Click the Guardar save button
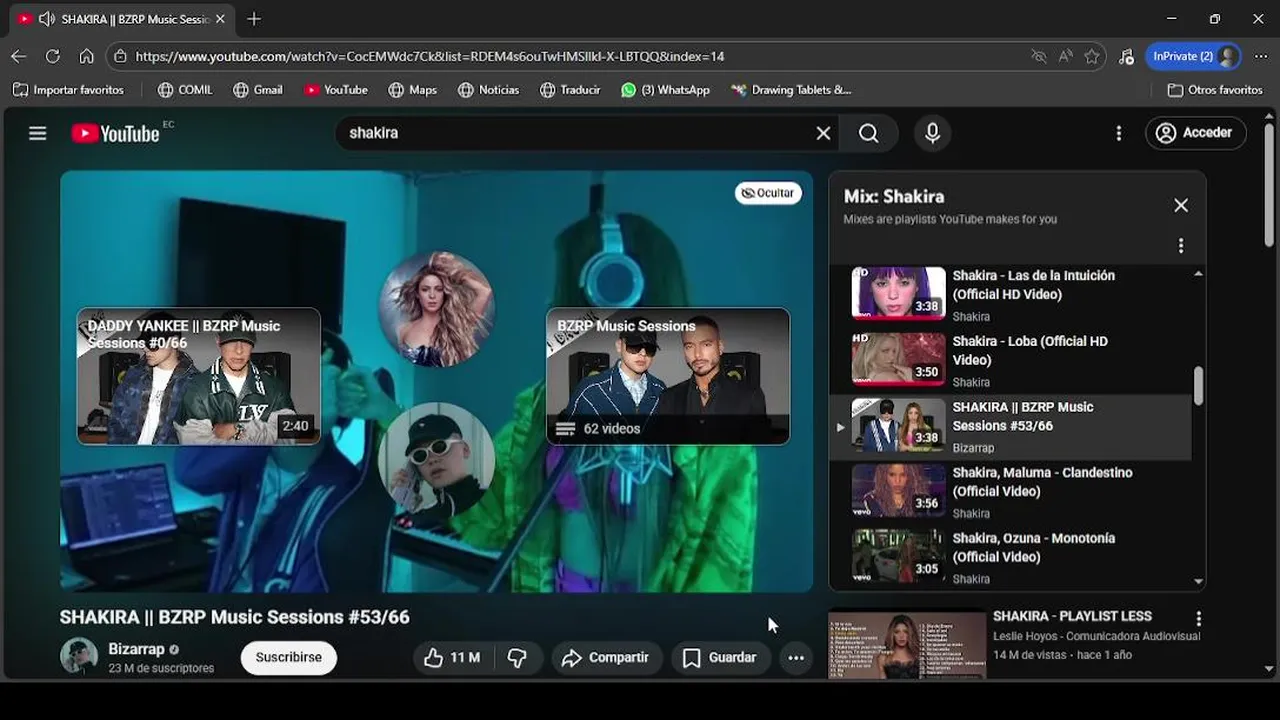This screenshot has height=720, width=1280. (719, 657)
